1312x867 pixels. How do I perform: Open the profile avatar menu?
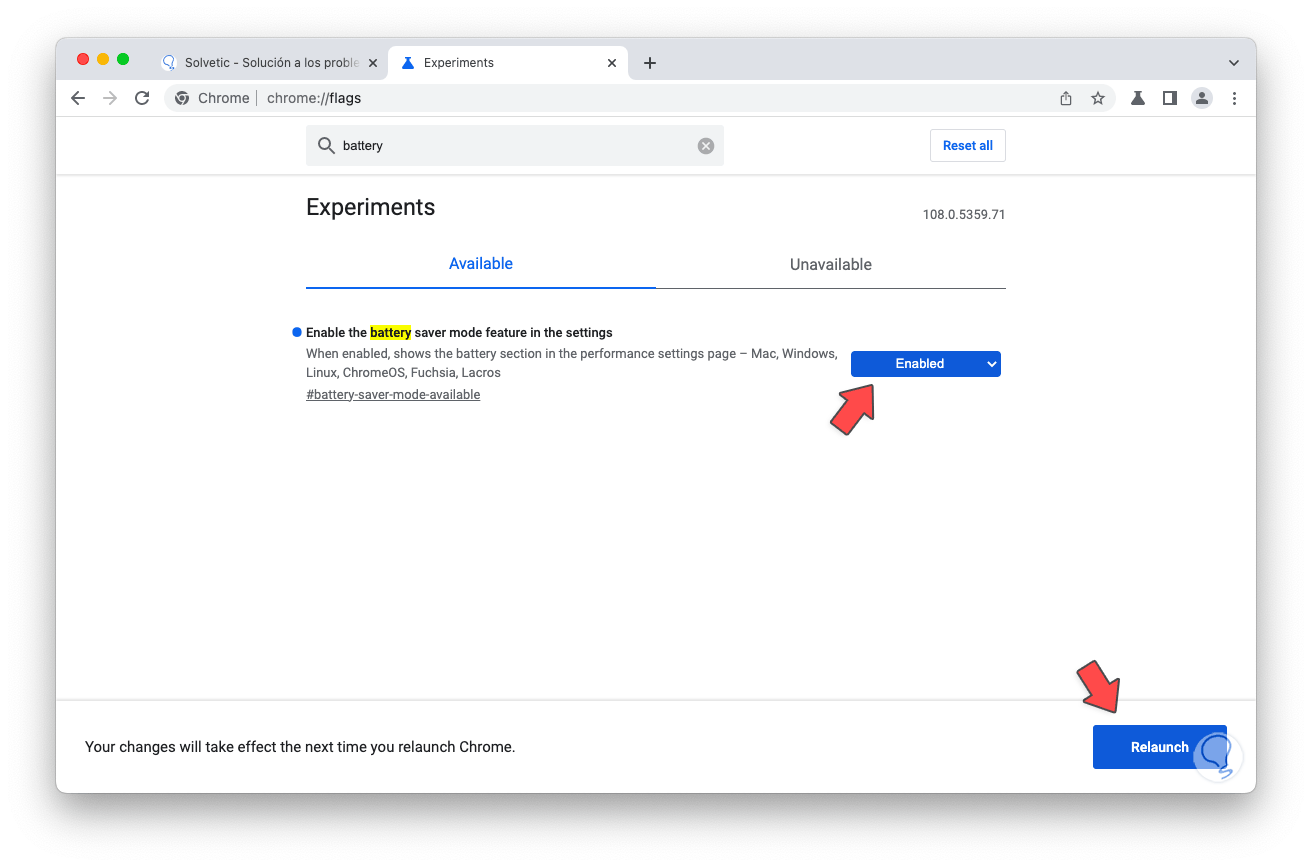(1202, 98)
